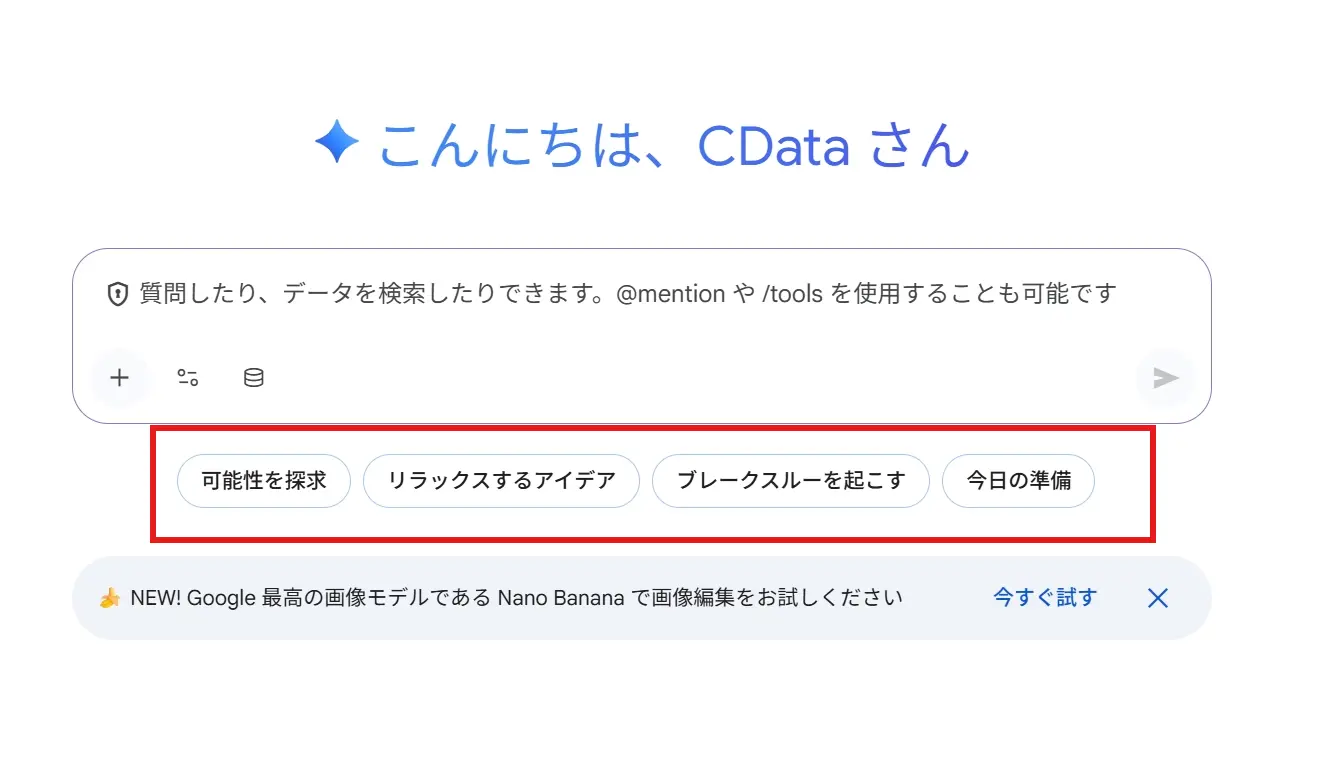Select the 今日の準備 suggestion chip

click(1018, 481)
